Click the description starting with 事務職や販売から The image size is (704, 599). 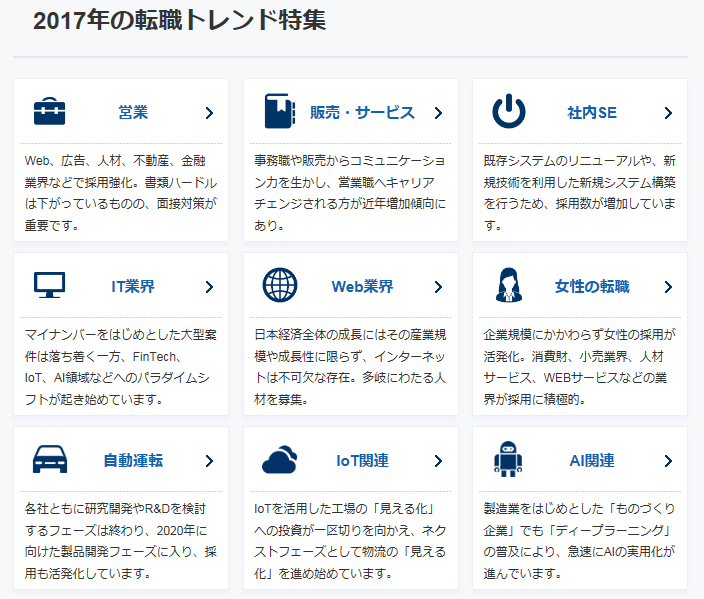click(350, 193)
